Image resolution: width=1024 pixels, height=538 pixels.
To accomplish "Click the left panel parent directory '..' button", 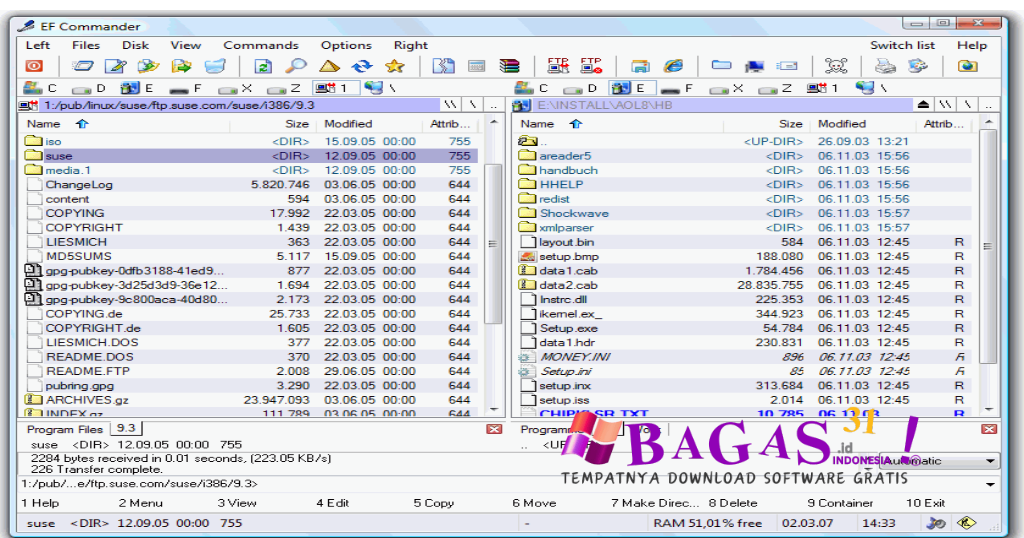I will [494, 104].
